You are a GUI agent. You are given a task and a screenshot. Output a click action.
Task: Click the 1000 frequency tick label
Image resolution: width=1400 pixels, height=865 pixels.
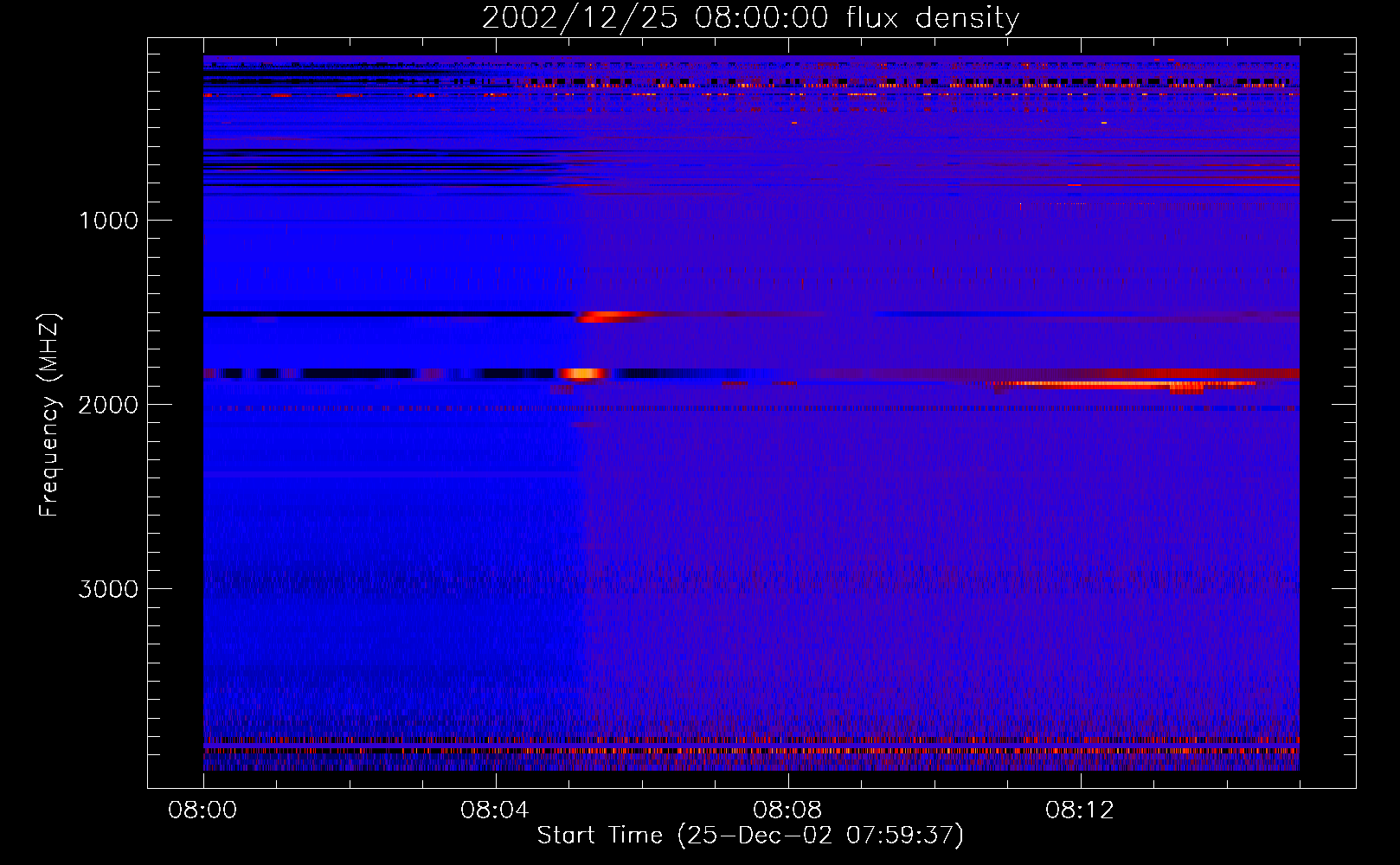108,221
